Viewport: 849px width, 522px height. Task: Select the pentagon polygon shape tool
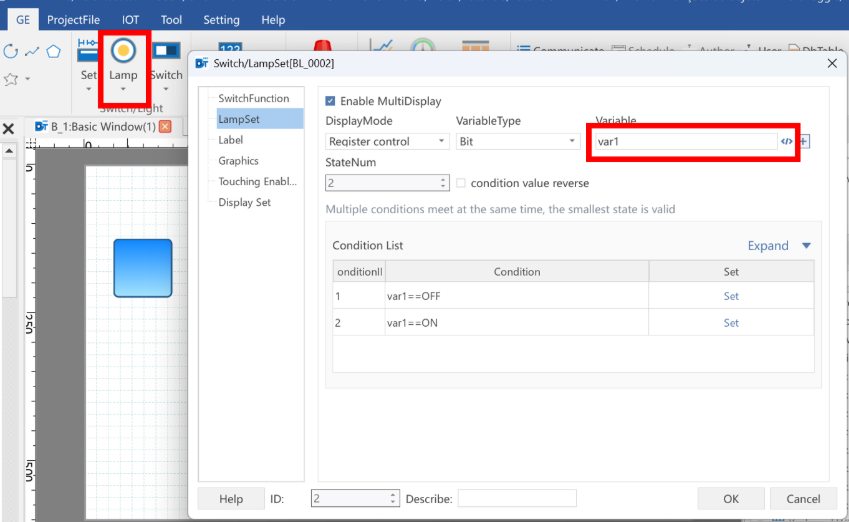53,51
